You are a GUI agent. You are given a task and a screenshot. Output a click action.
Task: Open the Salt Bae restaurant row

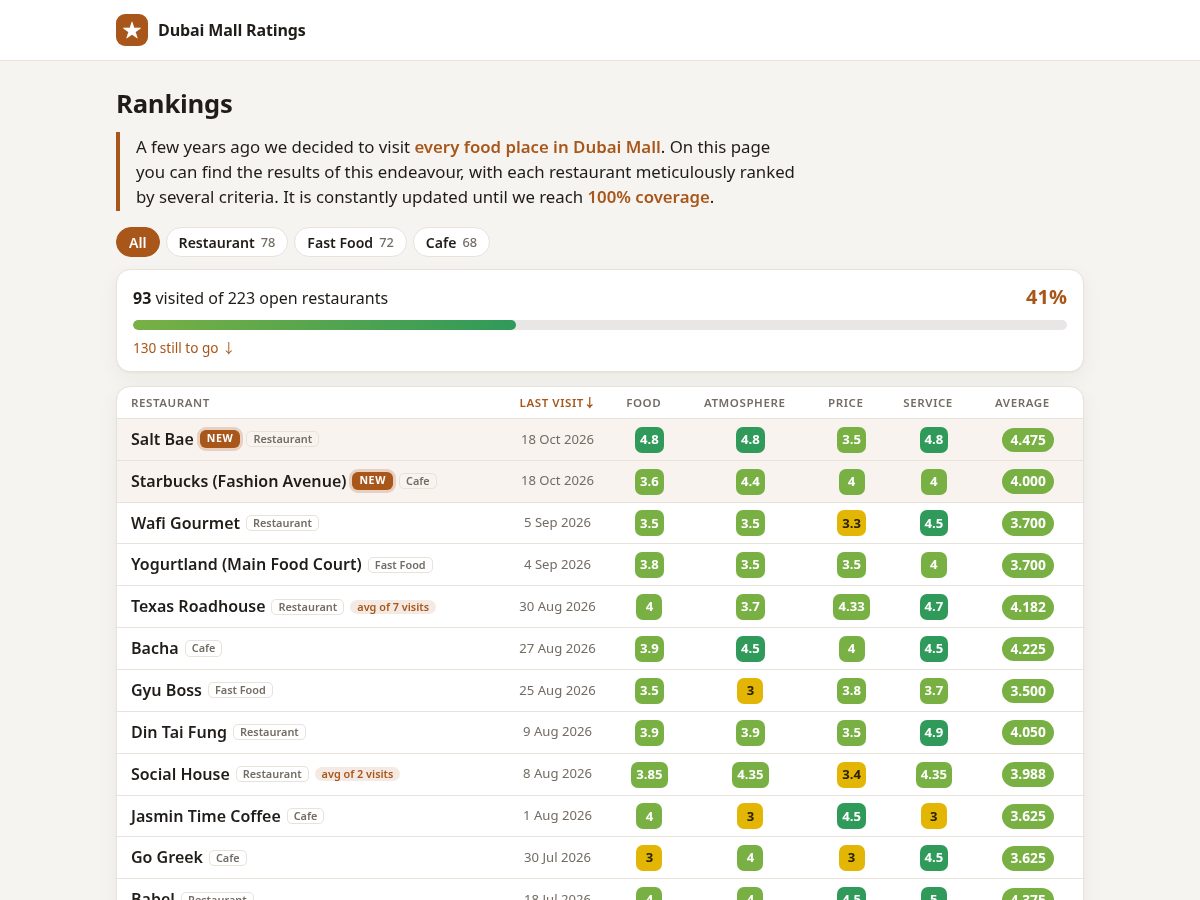point(600,439)
